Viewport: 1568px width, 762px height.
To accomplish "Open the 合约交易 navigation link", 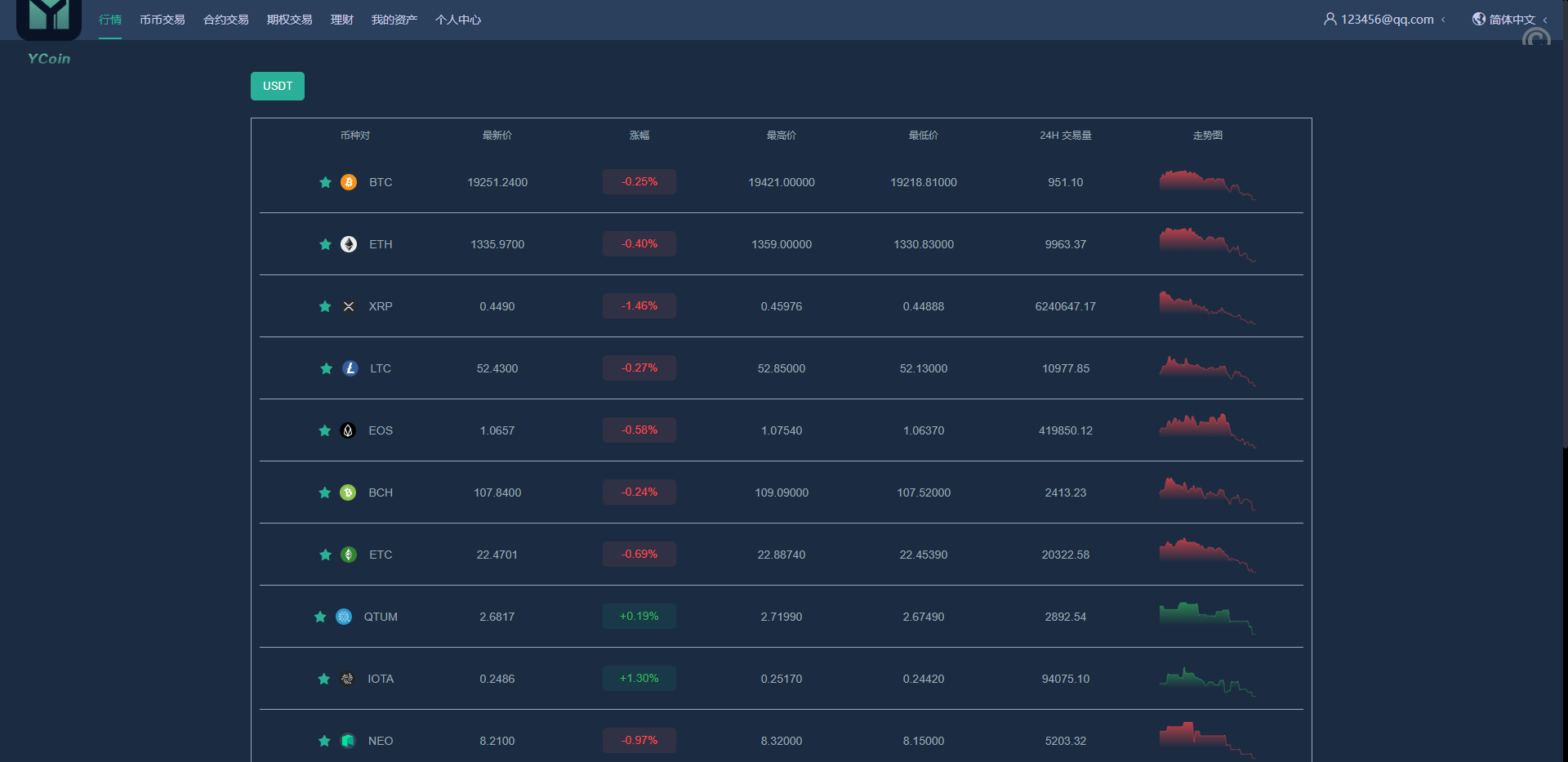I will (225, 20).
